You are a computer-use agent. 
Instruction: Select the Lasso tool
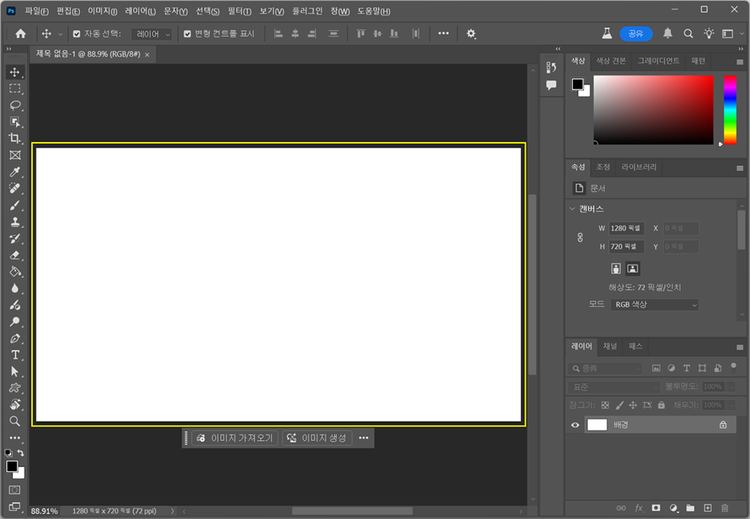pos(15,105)
